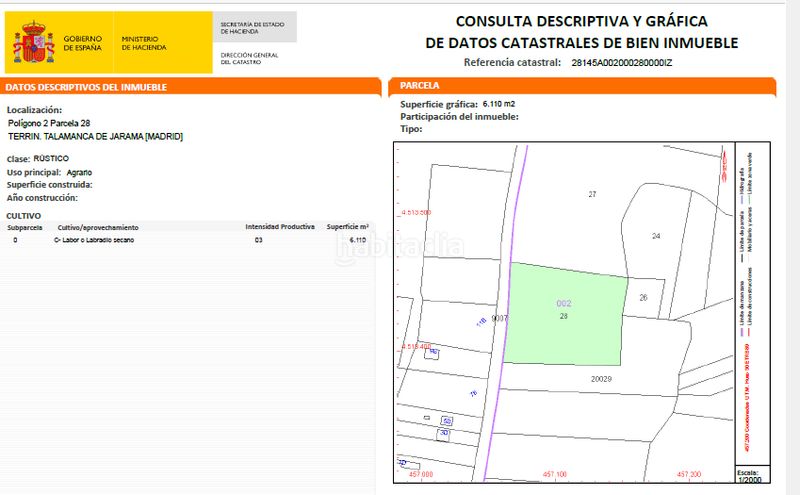Screen dimensions: 800x495
Task: Select cadastral reference 28145A002000280000IZ
Action: (621, 63)
